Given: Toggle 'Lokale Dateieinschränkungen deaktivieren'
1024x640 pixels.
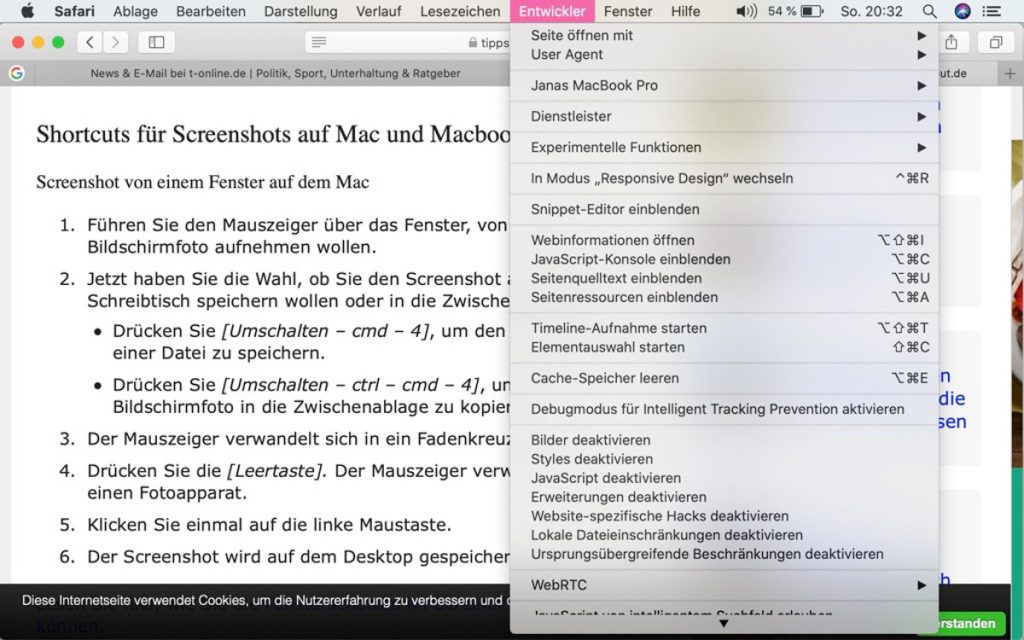Looking at the screenshot, I should pos(724,535).
